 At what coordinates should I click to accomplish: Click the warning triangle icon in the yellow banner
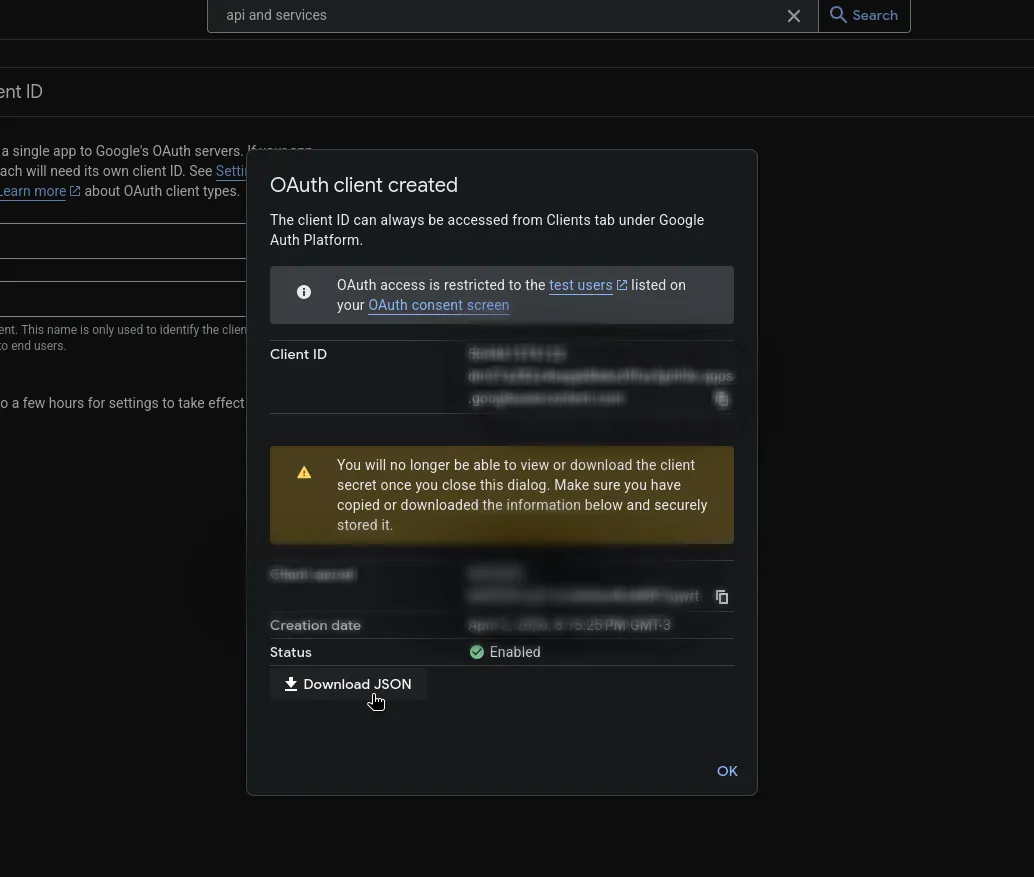coord(305,472)
